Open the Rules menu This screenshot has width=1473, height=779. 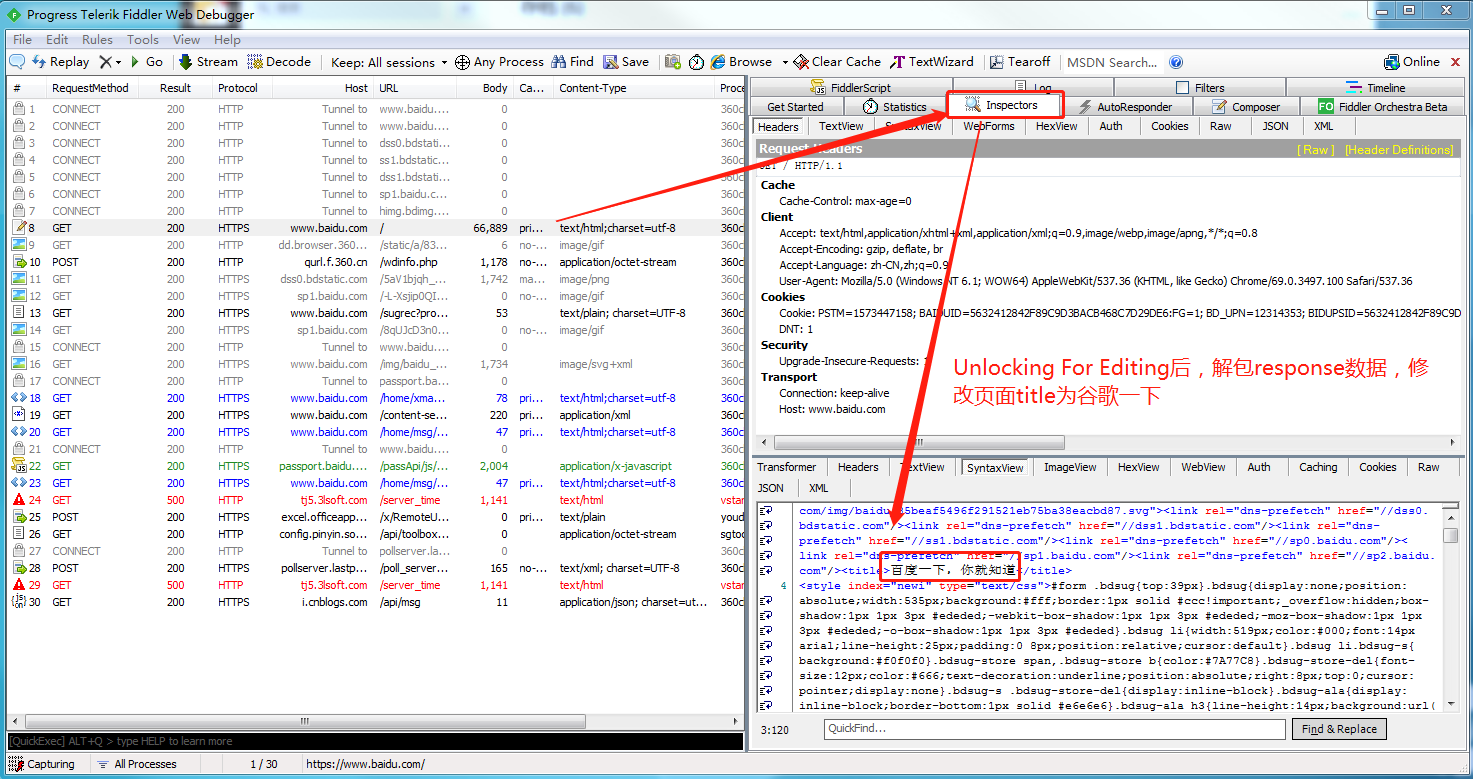point(97,40)
